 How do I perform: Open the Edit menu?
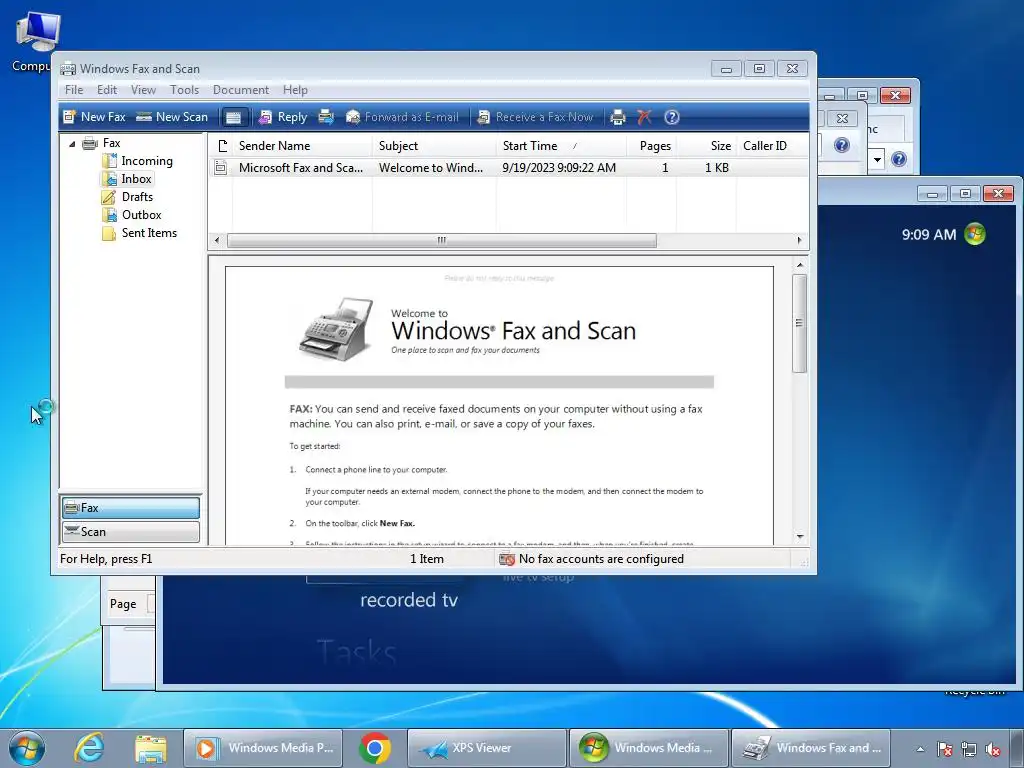pos(107,89)
